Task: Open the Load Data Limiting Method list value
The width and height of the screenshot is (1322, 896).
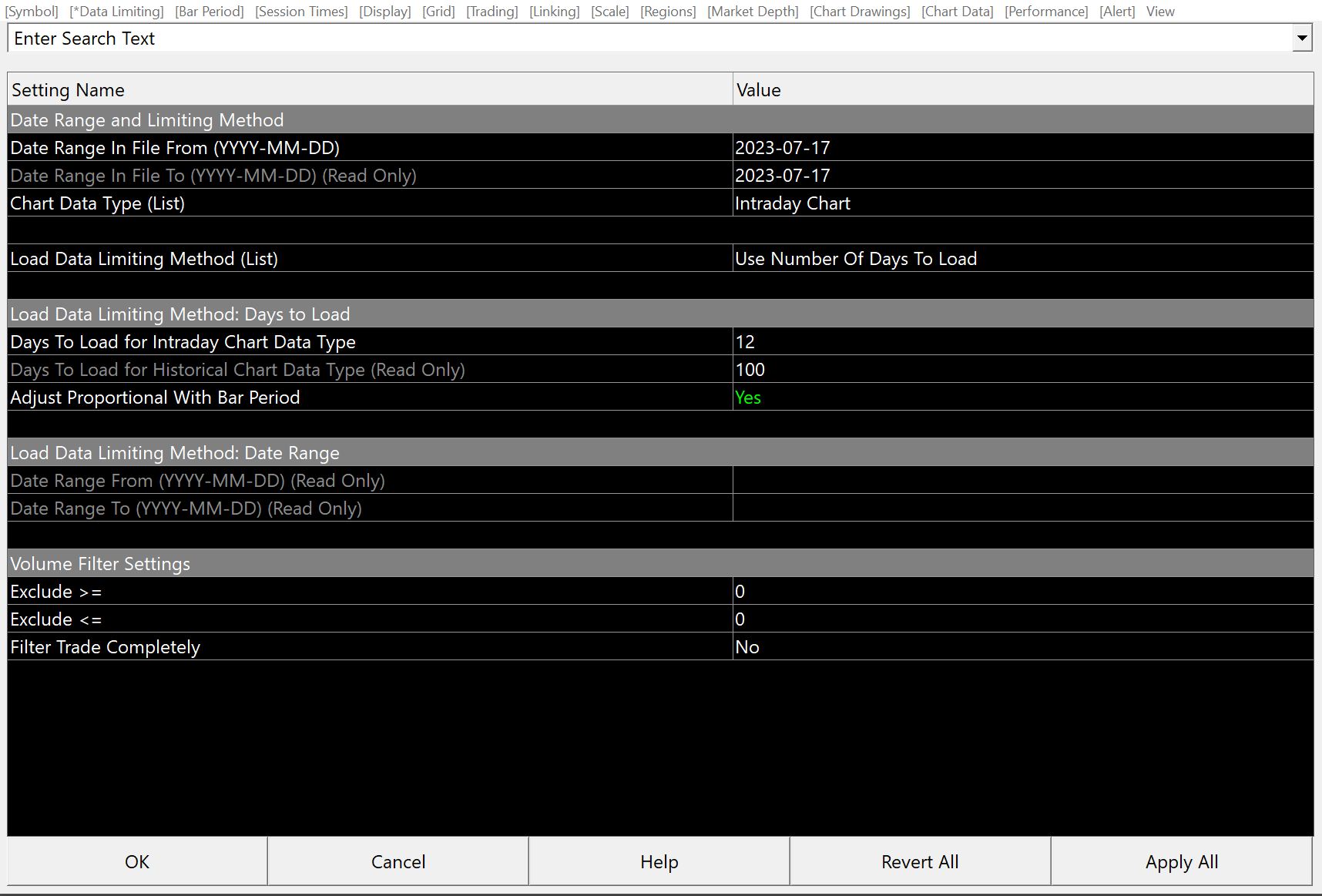Action: (1023, 258)
